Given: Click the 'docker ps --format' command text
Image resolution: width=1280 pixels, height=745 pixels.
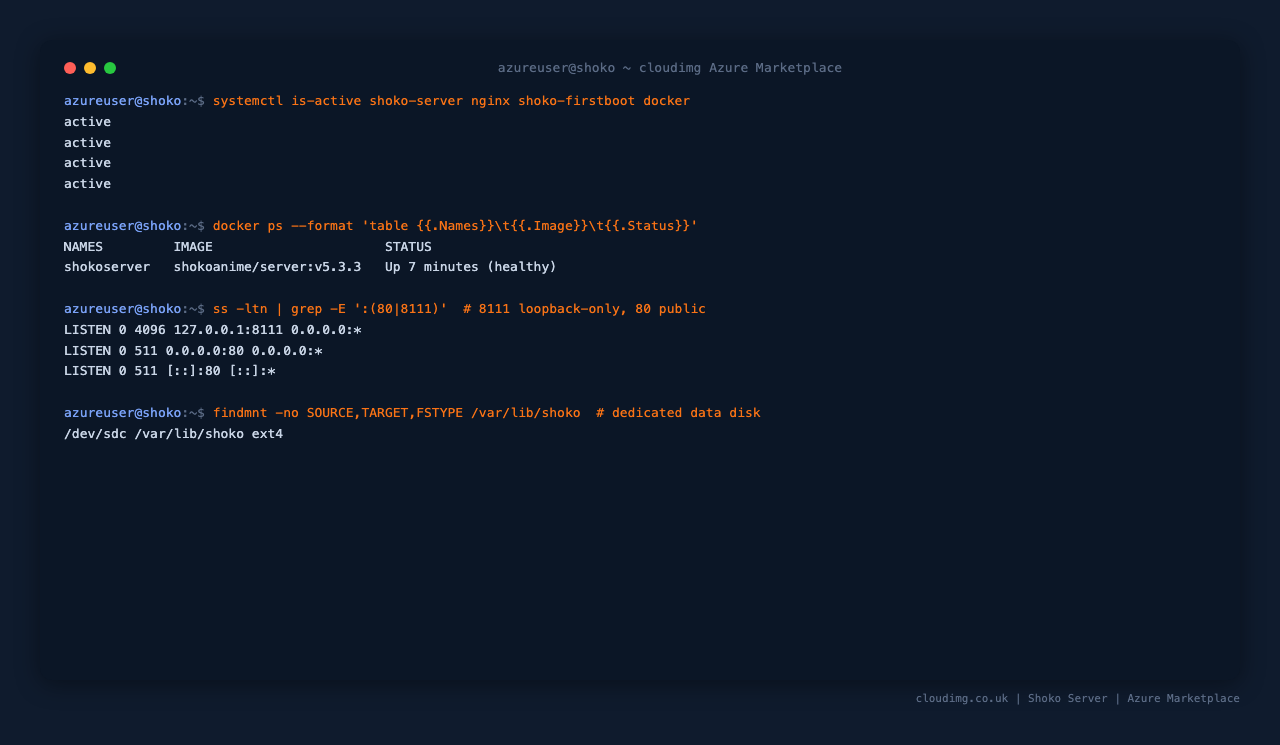Looking at the screenshot, I should point(455,226).
